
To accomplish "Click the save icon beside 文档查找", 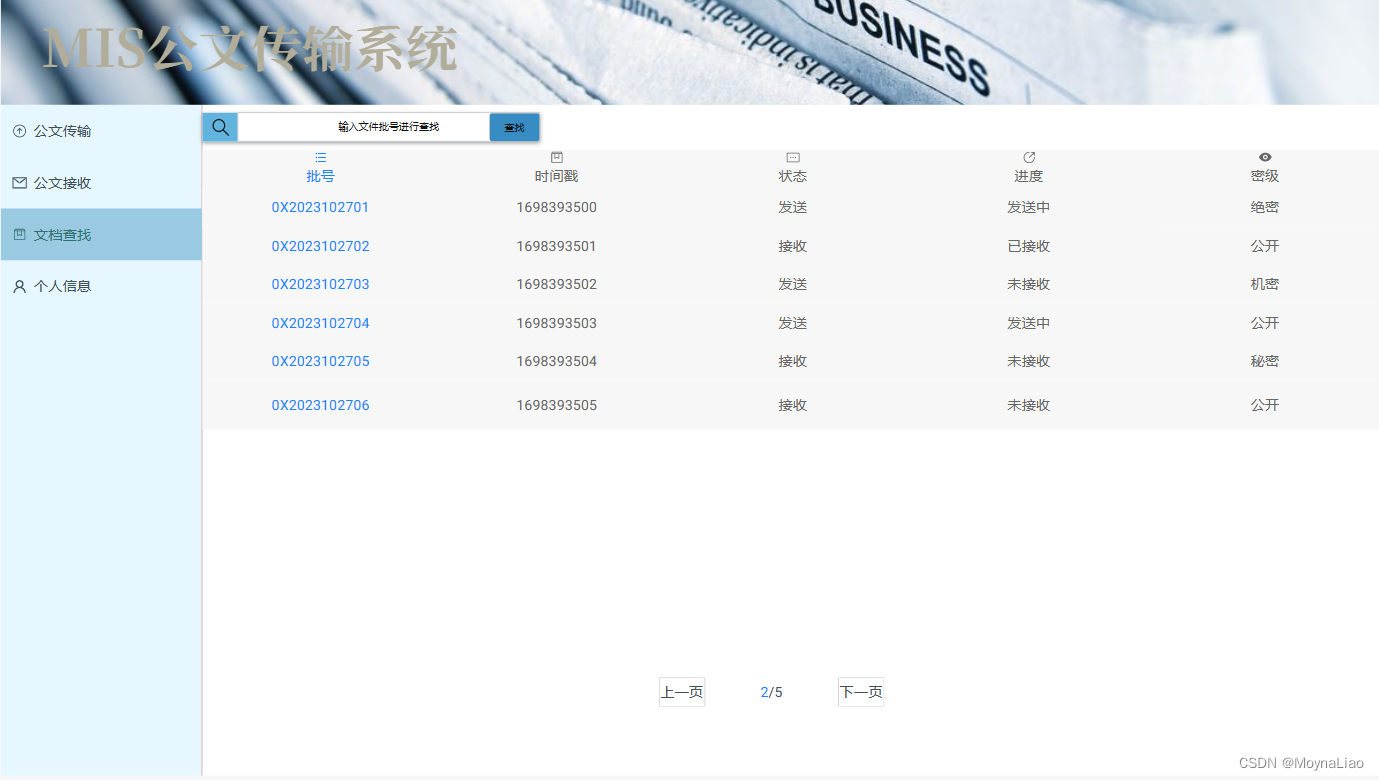I will (x=18, y=234).
